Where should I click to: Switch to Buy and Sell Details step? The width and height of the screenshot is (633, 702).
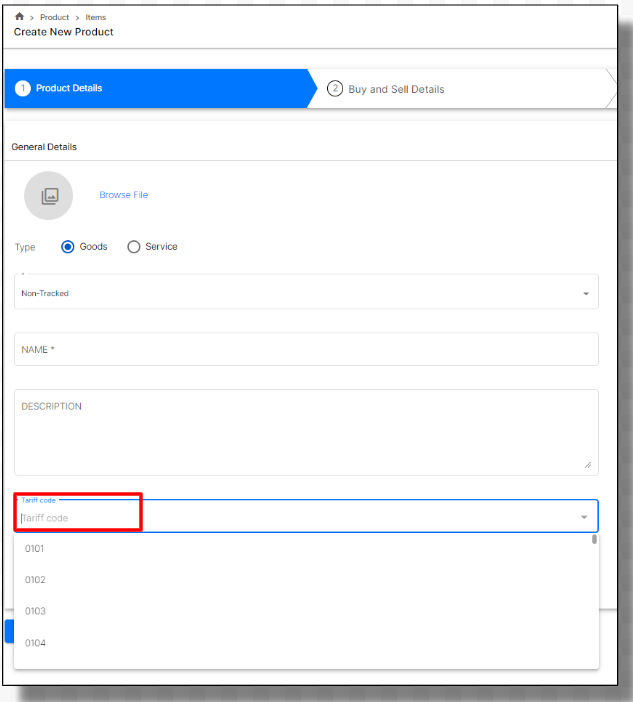coord(461,89)
